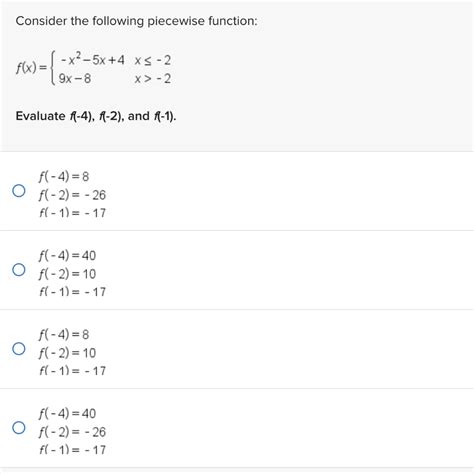
Task: Click the x ≤ -2 condition
Action: 153,60
